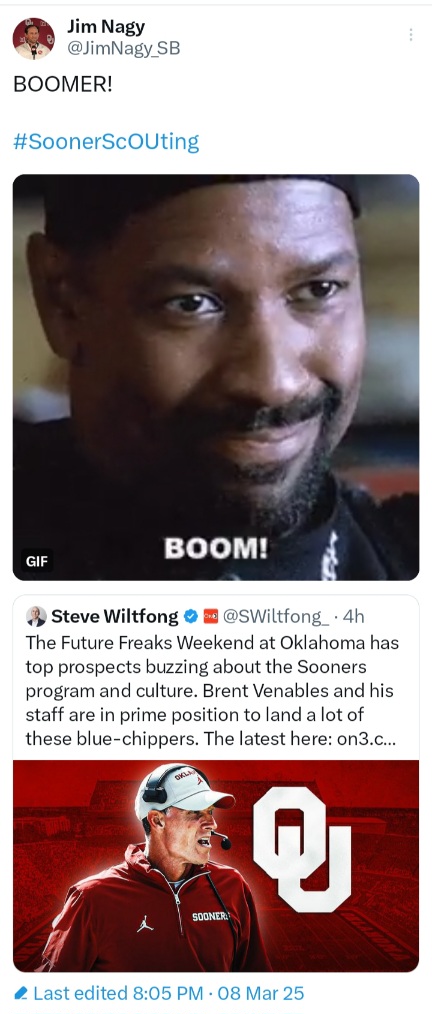
Task: Tap the 4h timestamp on quoted tweet
Action: point(354,617)
